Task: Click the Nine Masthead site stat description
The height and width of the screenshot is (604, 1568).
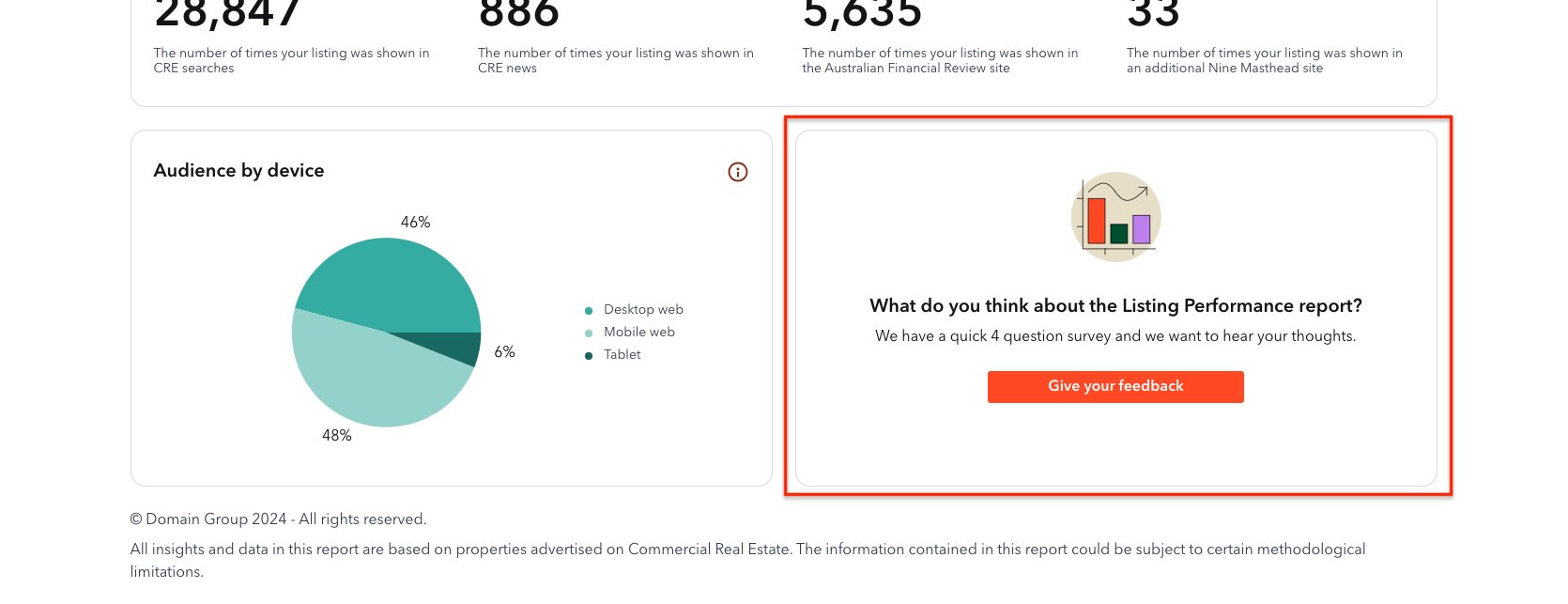Action: coord(1265,61)
